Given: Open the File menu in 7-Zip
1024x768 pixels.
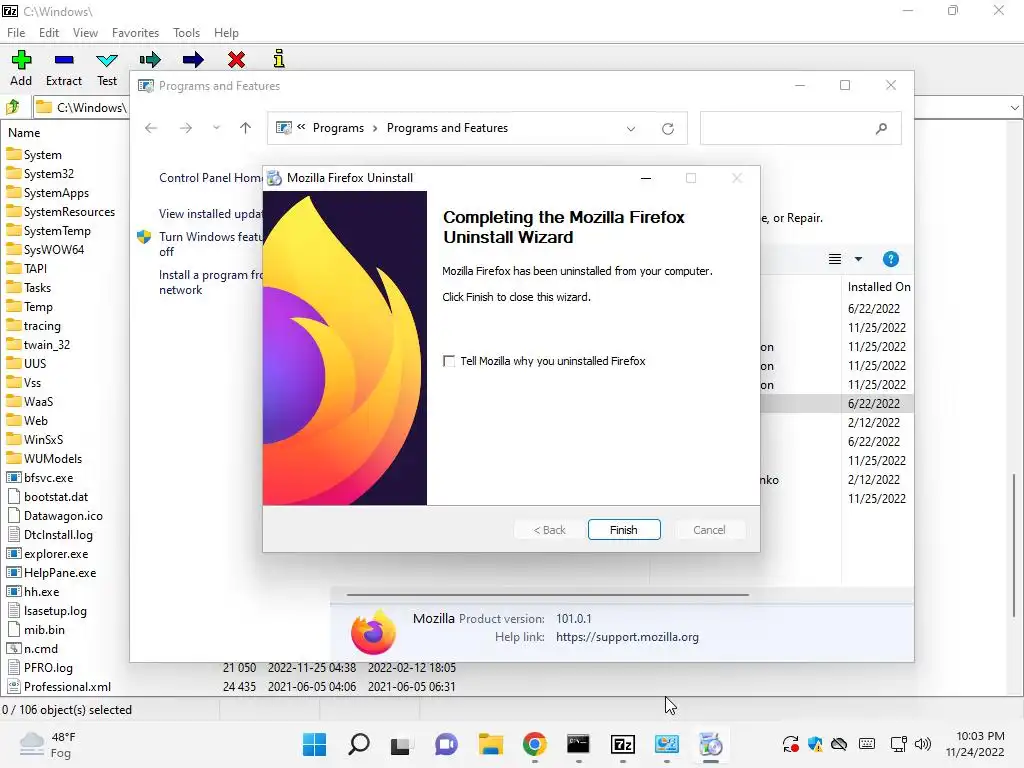Looking at the screenshot, I should click(16, 33).
